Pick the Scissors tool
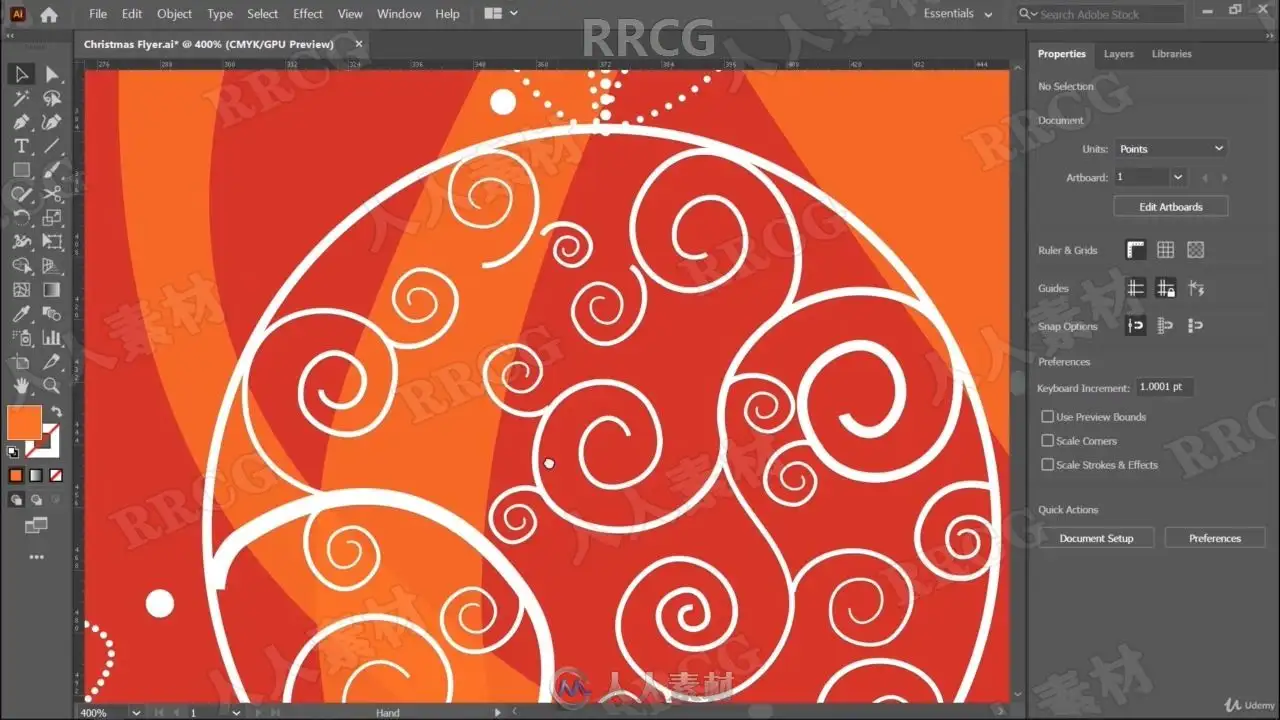Viewport: 1280px width, 720px height. pos(52,194)
